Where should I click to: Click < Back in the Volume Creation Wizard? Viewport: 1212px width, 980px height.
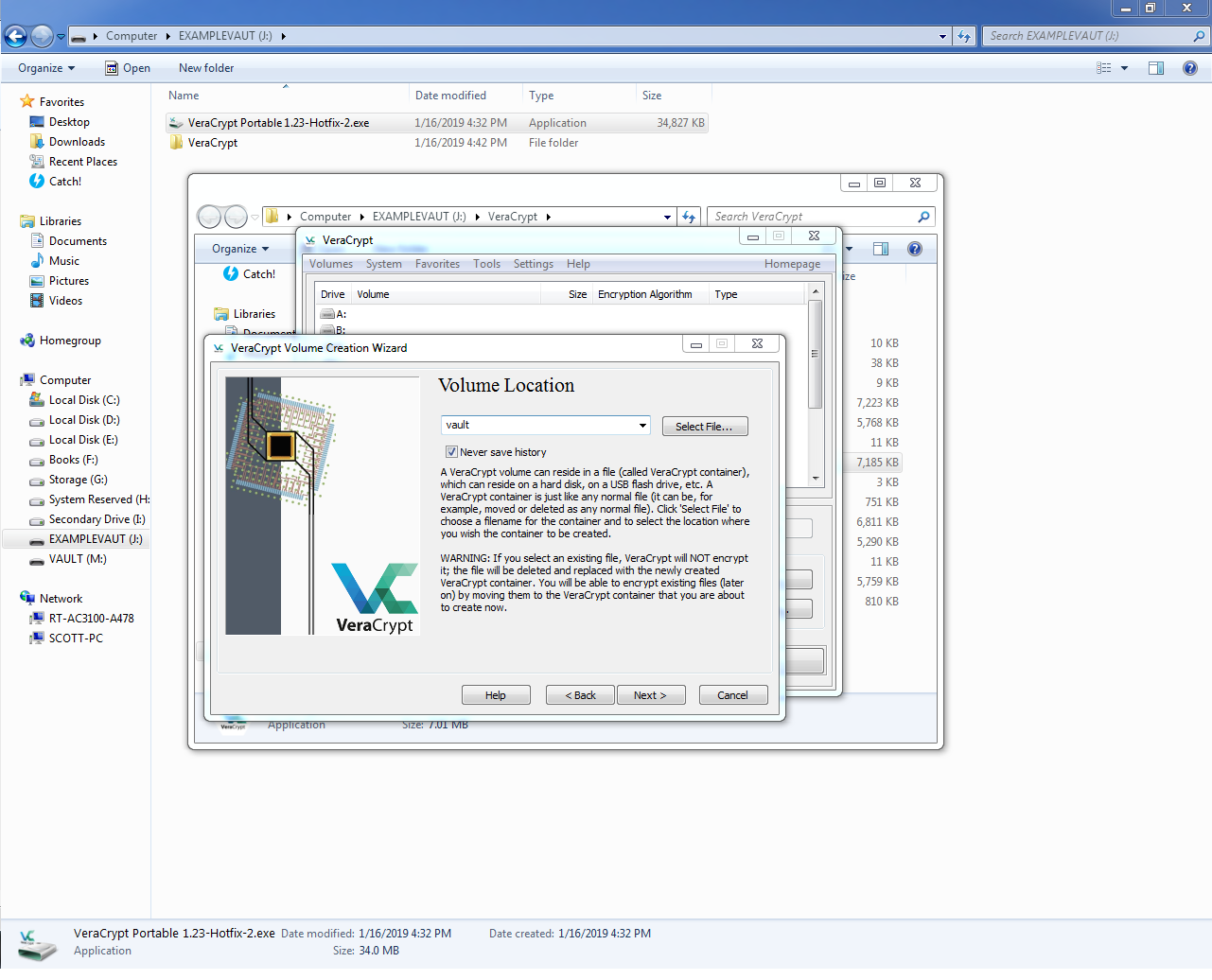pos(580,695)
